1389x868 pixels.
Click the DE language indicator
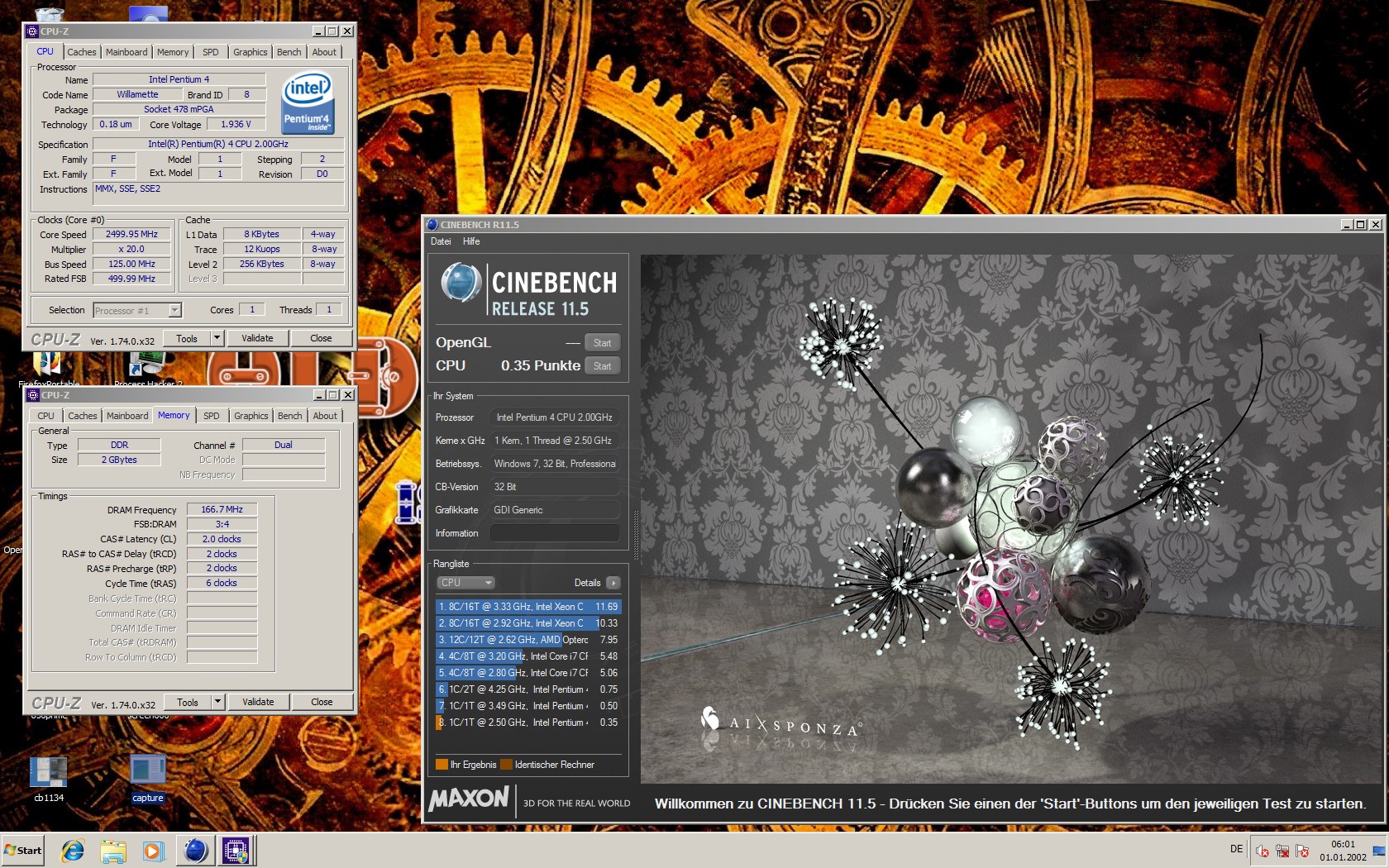pyautogui.click(x=1236, y=849)
